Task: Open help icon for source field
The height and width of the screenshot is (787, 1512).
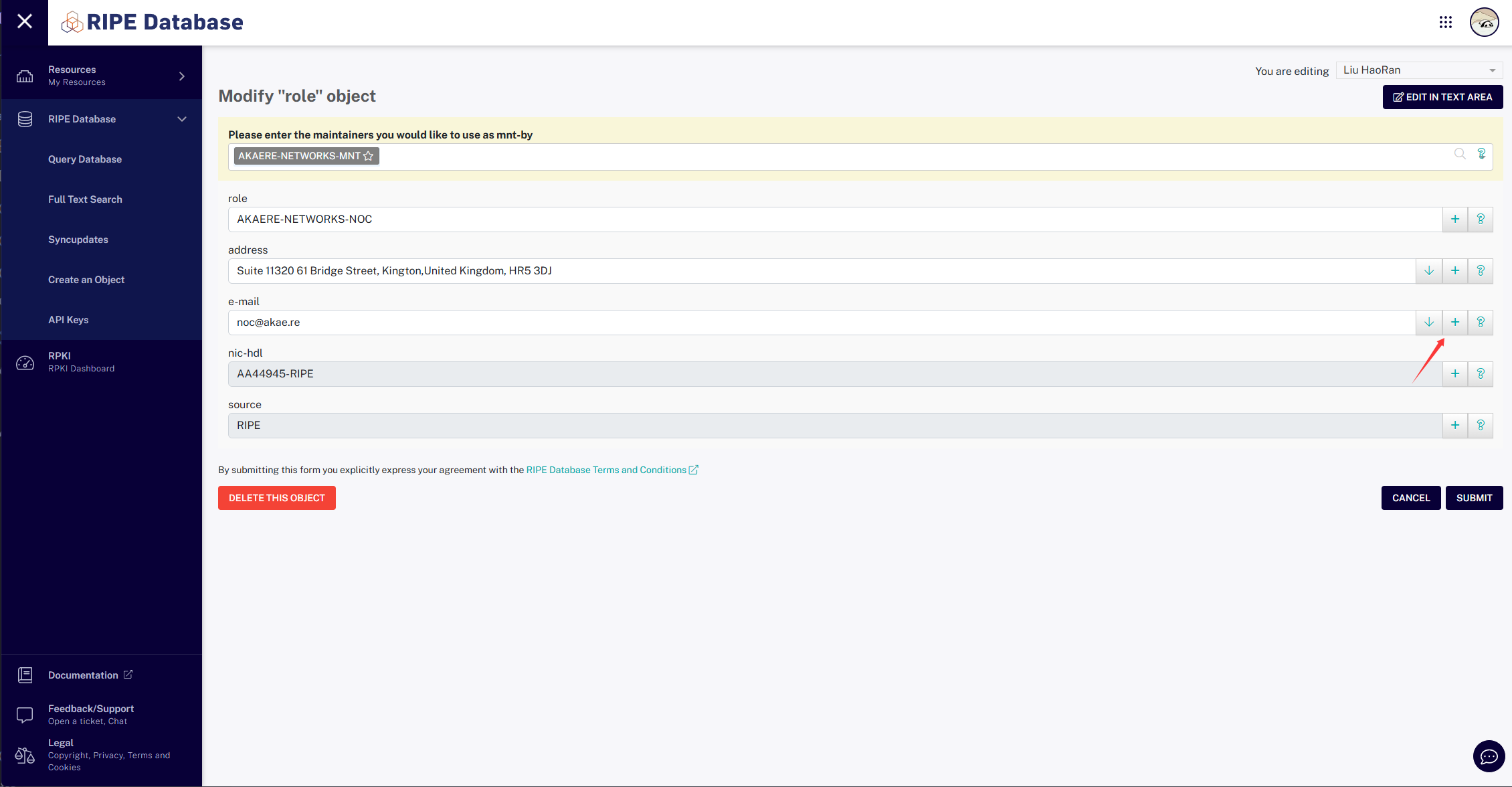Action: (x=1480, y=425)
